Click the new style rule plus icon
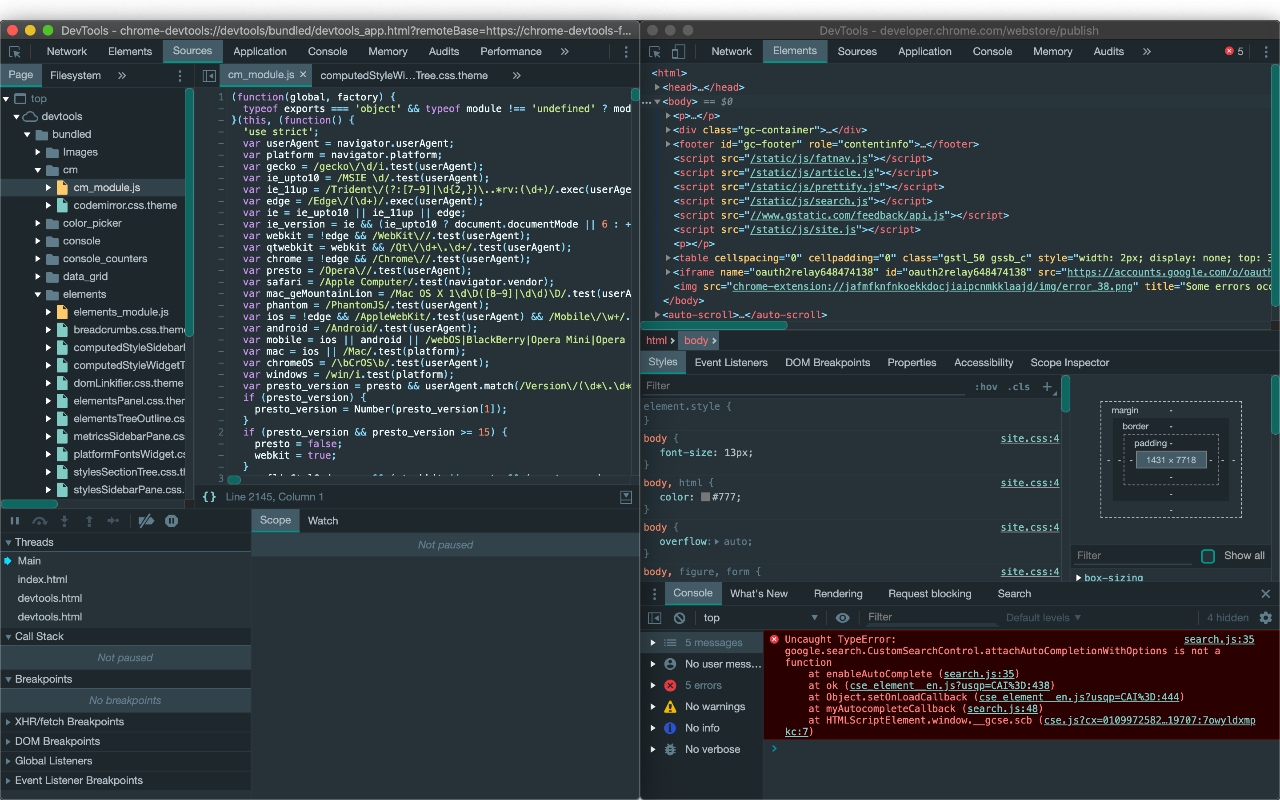This screenshot has width=1280, height=800. point(1047,385)
